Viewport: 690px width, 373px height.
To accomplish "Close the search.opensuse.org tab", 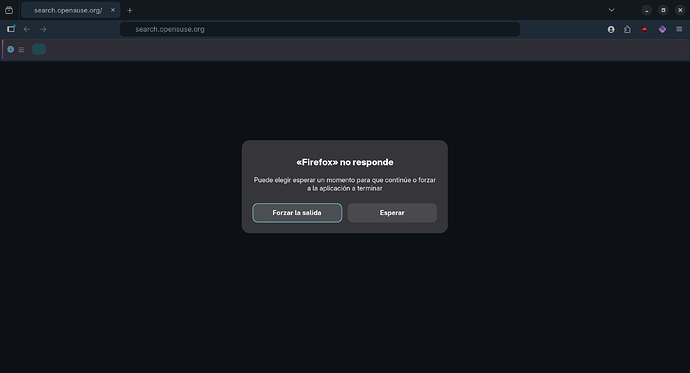I will pyautogui.click(x=113, y=10).
